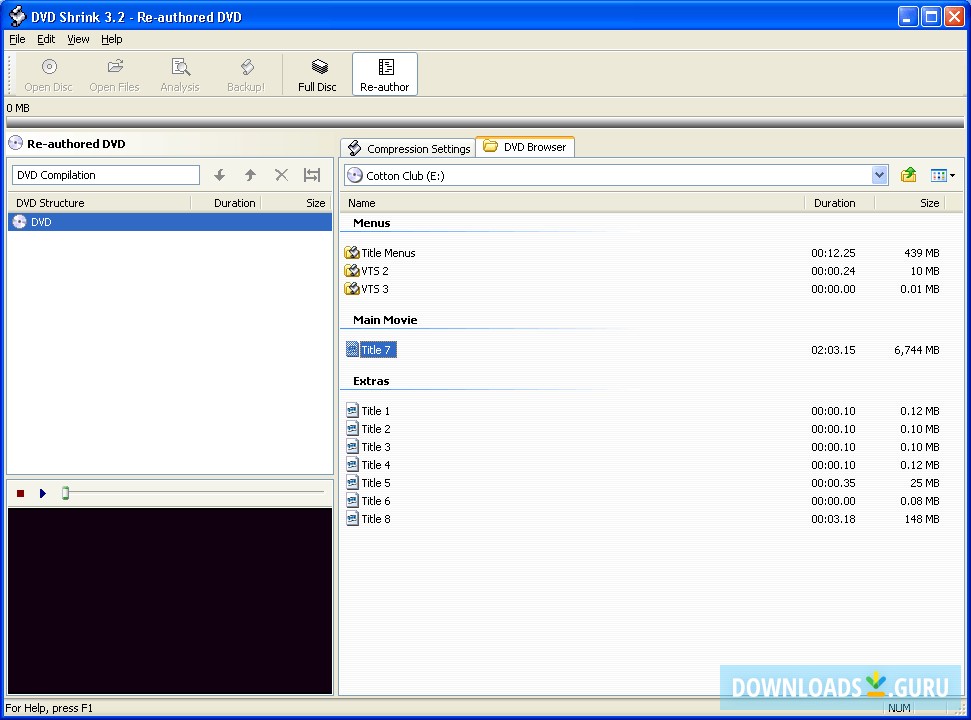Click the 02:03.15 duration value
Screen dimensions: 971x720
point(833,350)
